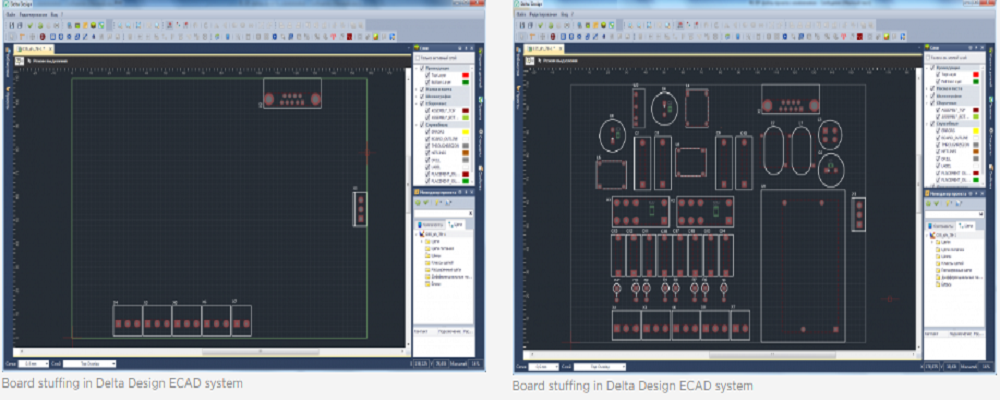The width and height of the screenshot is (1000, 400).
Task: Enable the only-active-layer checkbox in the left layers panel
Action: click(x=417, y=59)
